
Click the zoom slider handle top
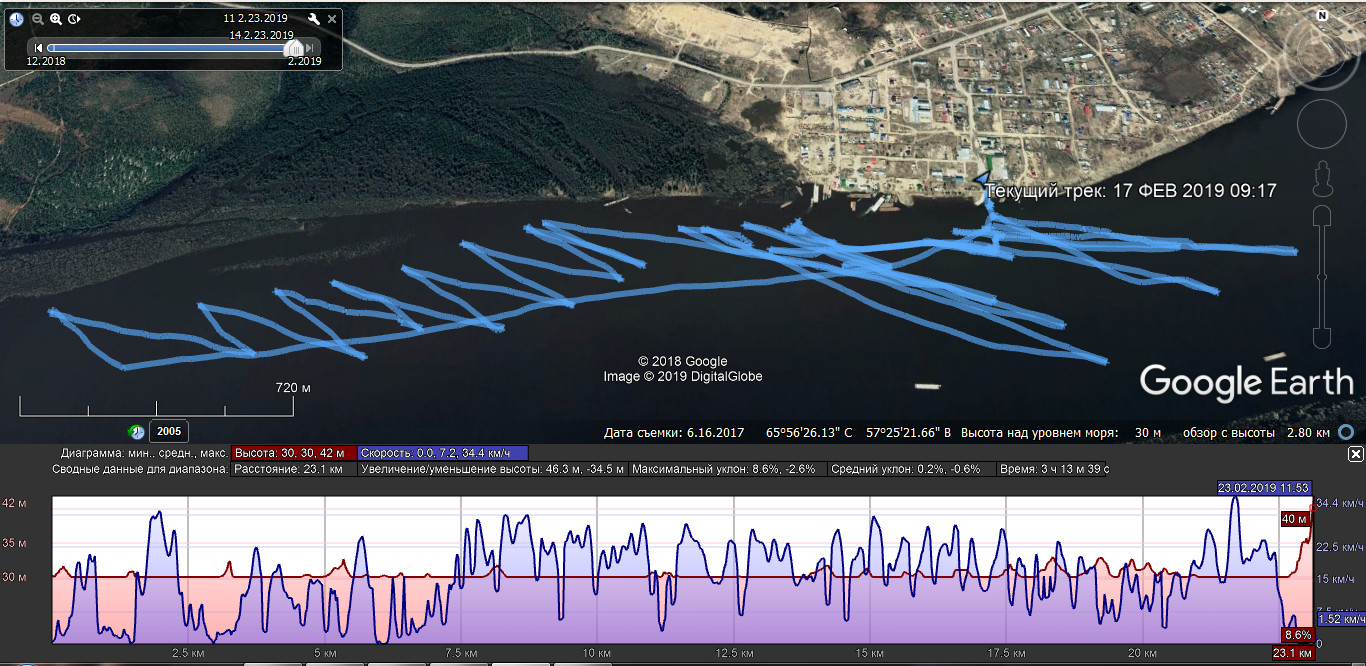click(x=1322, y=215)
